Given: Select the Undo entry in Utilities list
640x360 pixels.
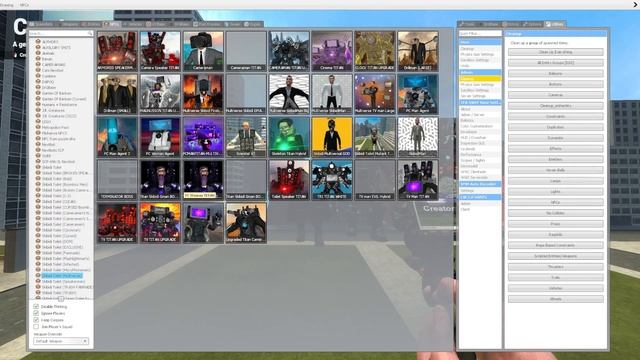Looking at the screenshot, I should point(480,66).
